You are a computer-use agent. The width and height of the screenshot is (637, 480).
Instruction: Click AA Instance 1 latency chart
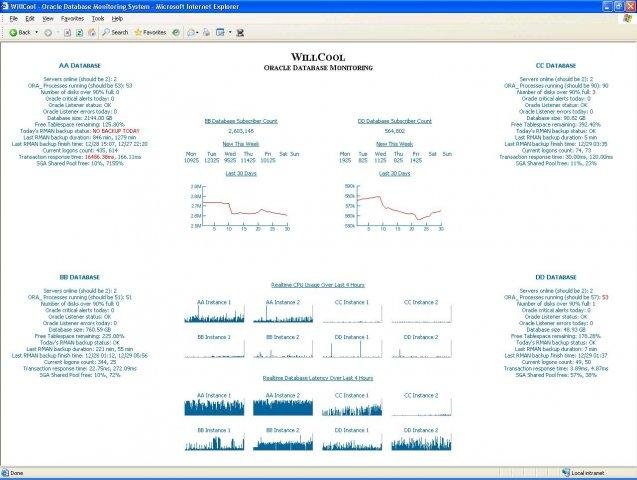pos(214,407)
